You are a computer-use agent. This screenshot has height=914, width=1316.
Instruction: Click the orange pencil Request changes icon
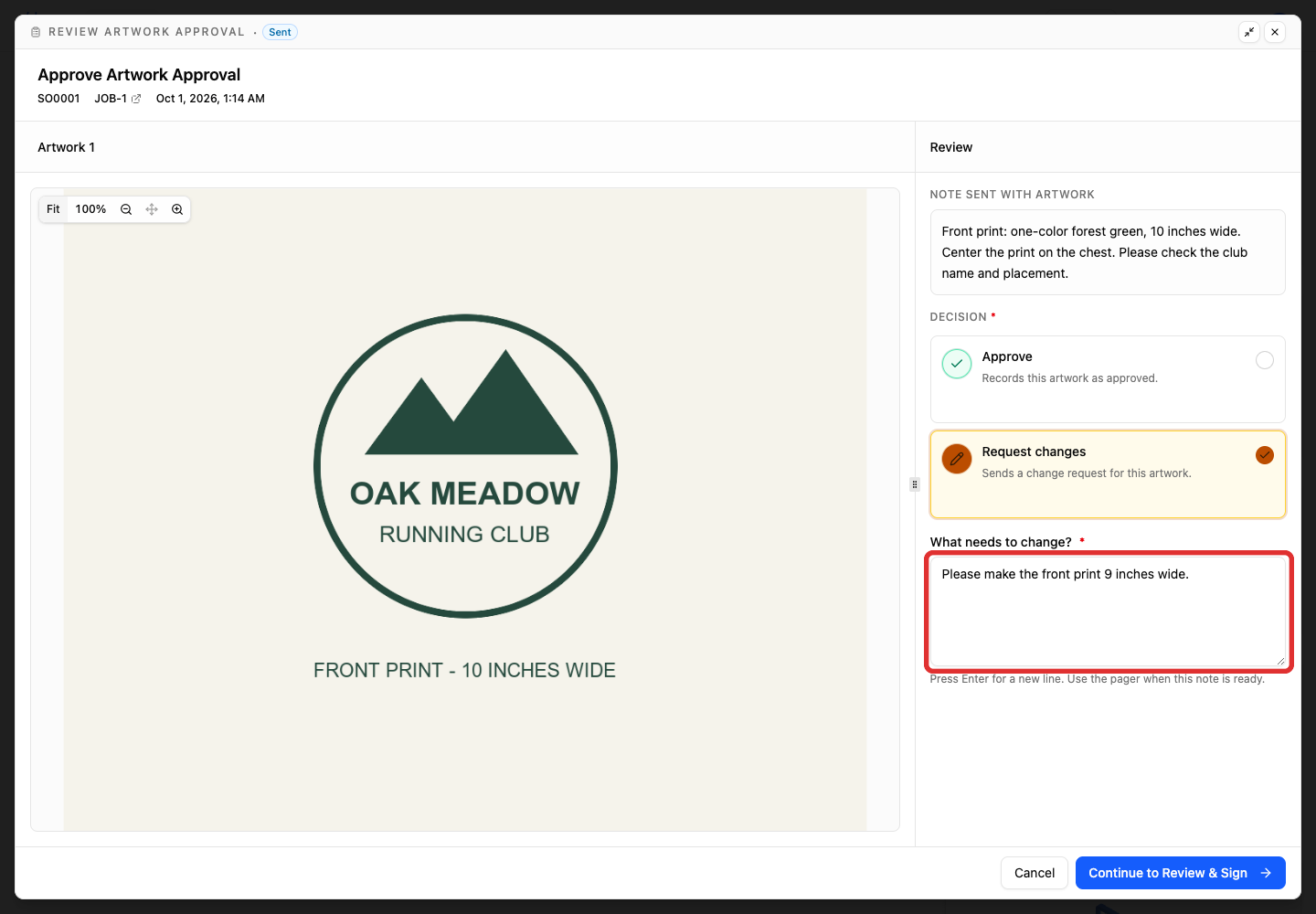[957, 459]
